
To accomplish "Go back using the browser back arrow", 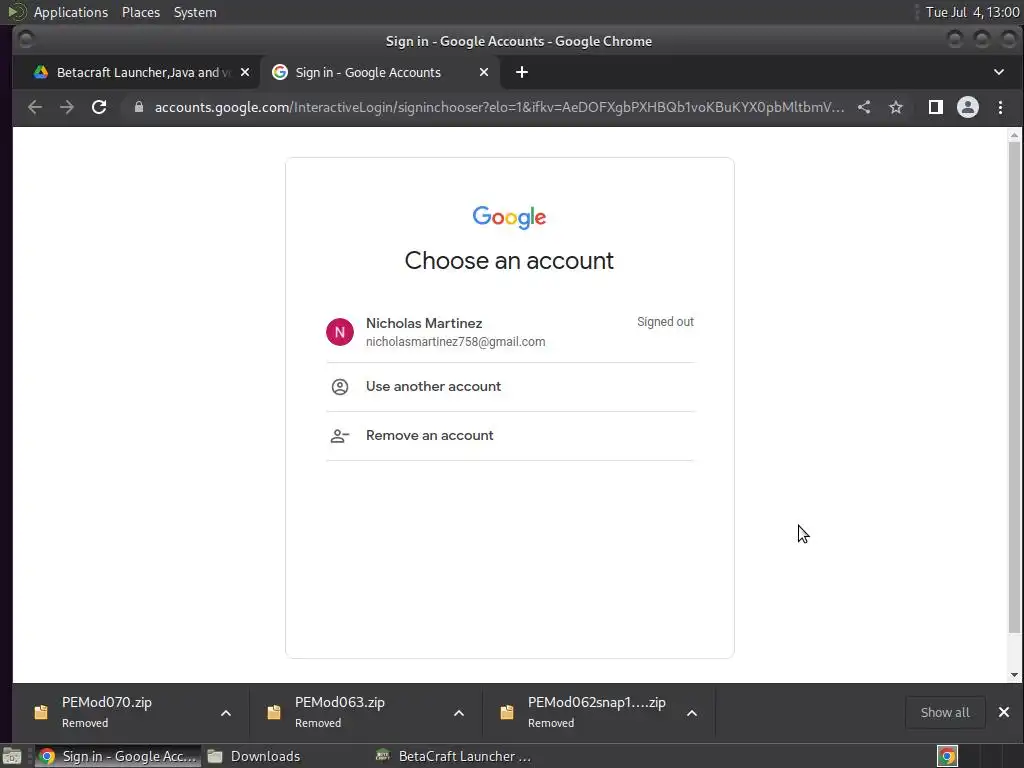I will click(x=35, y=107).
